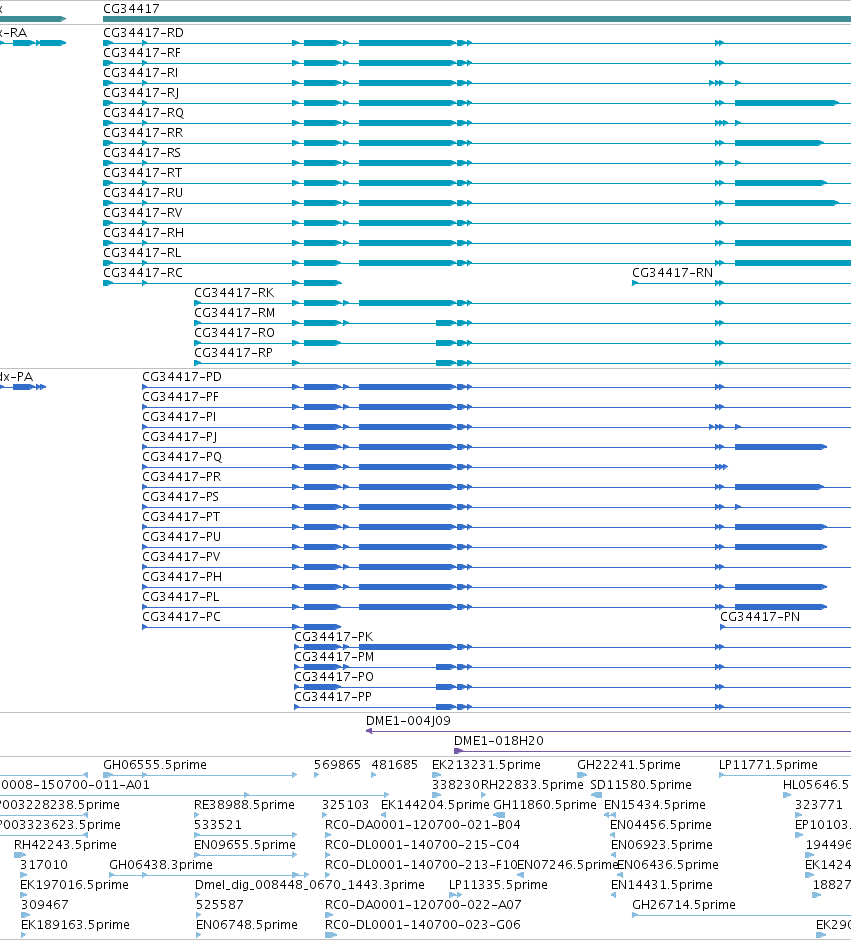Click the GH22241.5prime EST label

click(x=629, y=765)
